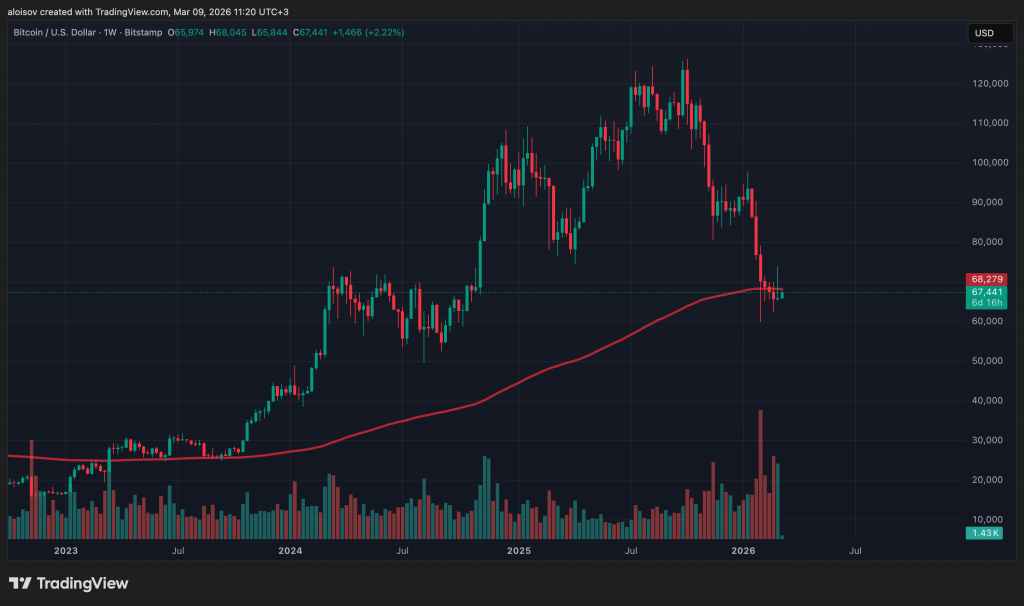This screenshot has width=1024, height=606.
Task: Click the closing price value C67,441
Action: point(293,33)
